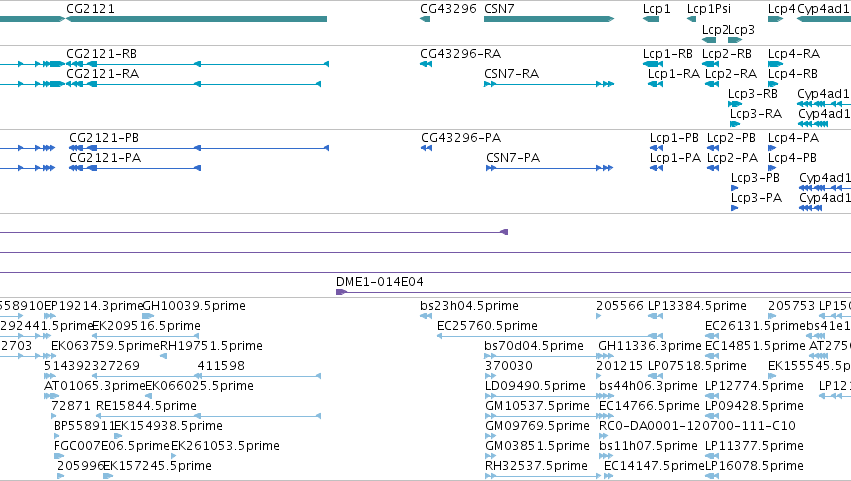Select the LP09428.5prime EST label

pos(754,406)
